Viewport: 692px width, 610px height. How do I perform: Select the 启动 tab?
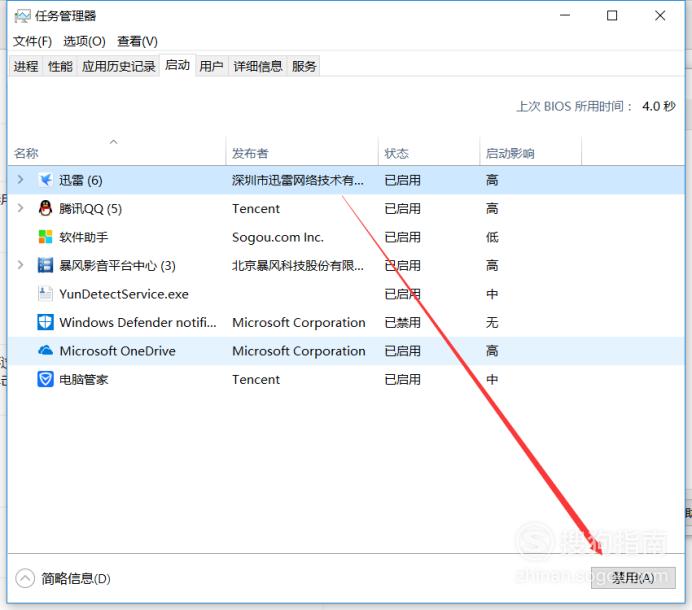[177, 65]
